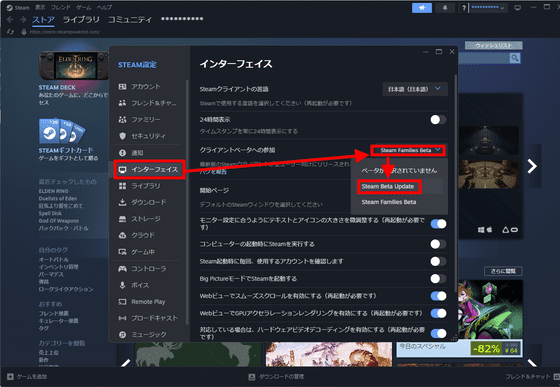Open フレンド&チャット in bottom bar
The width and height of the screenshot is (560, 387).
[532, 377]
